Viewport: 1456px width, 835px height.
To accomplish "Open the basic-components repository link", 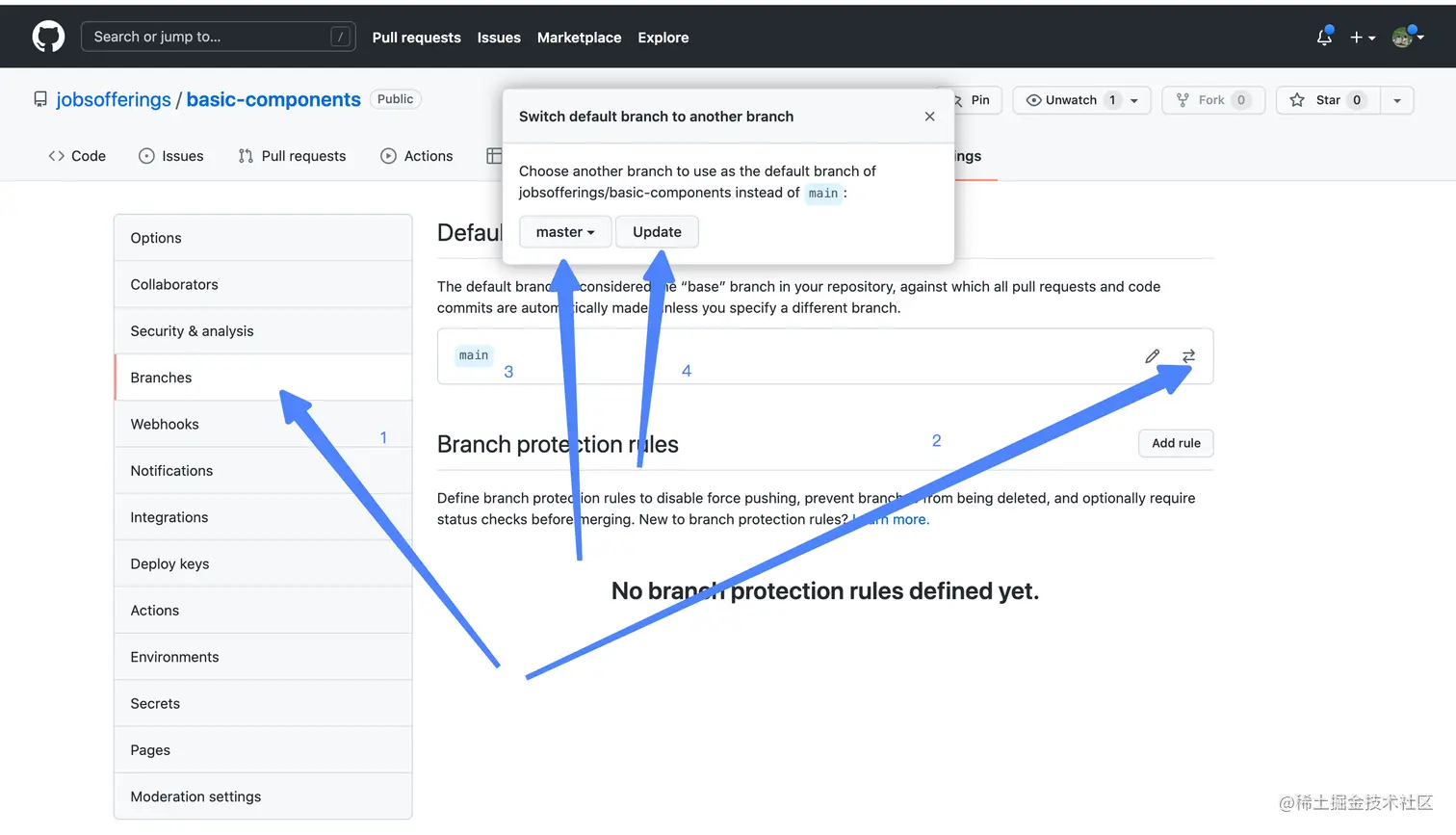I will 273,99.
